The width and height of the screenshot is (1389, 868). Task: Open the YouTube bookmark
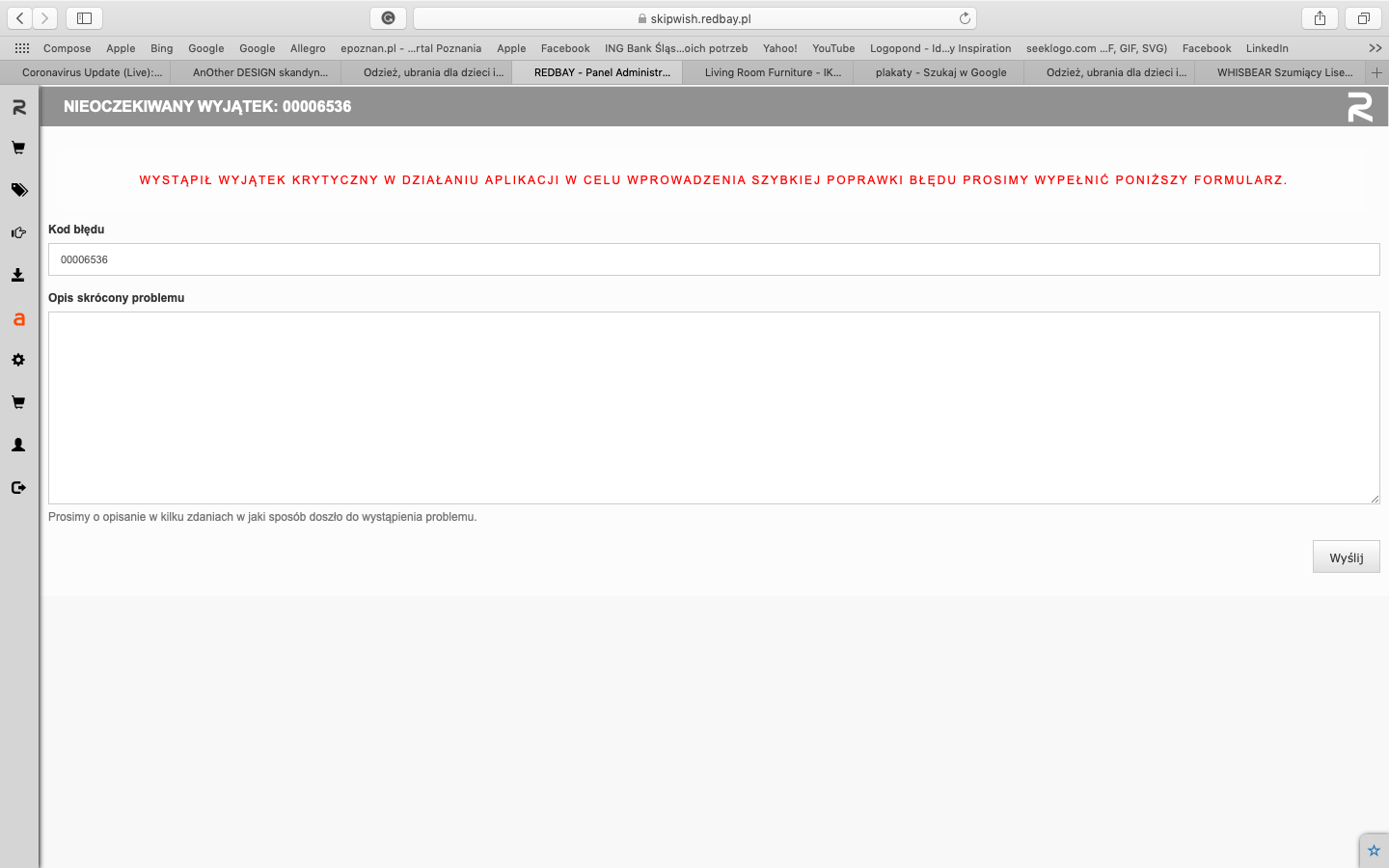coord(832,48)
